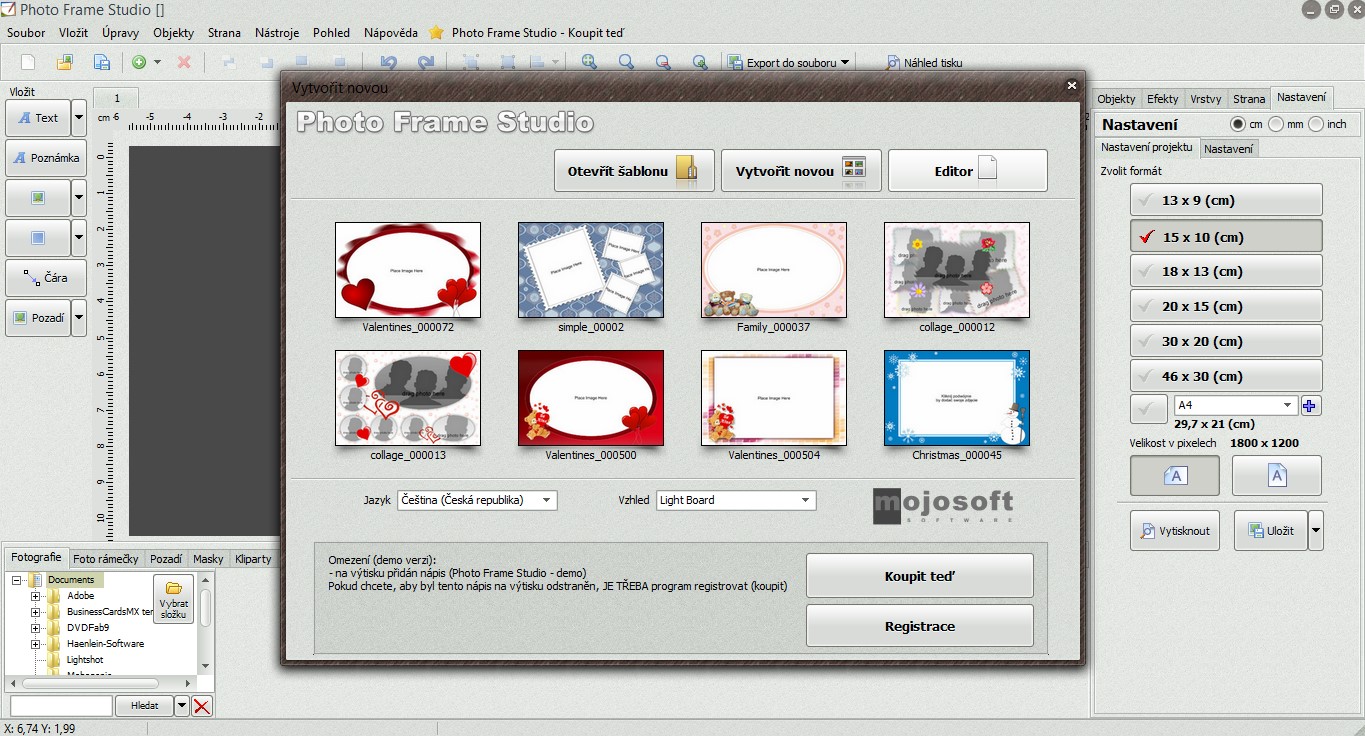
Task: Open the dropdown arrow beside Text button
Action: (79, 118)
